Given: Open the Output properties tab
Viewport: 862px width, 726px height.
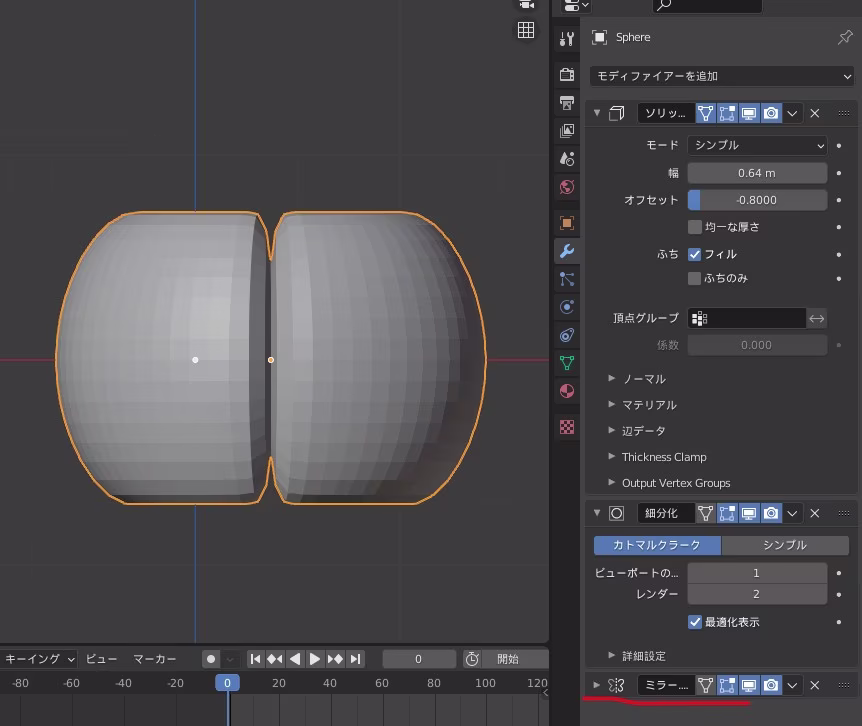Looking at the screenshot, I should tap(567, 103).
